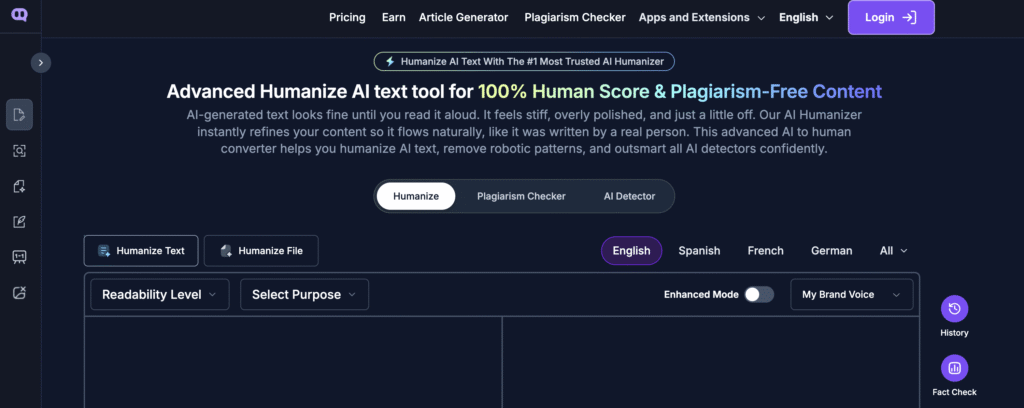
Task: Click the edit pencil icon in sidebar
Action: pyautogui.click(x=19, y=222)
